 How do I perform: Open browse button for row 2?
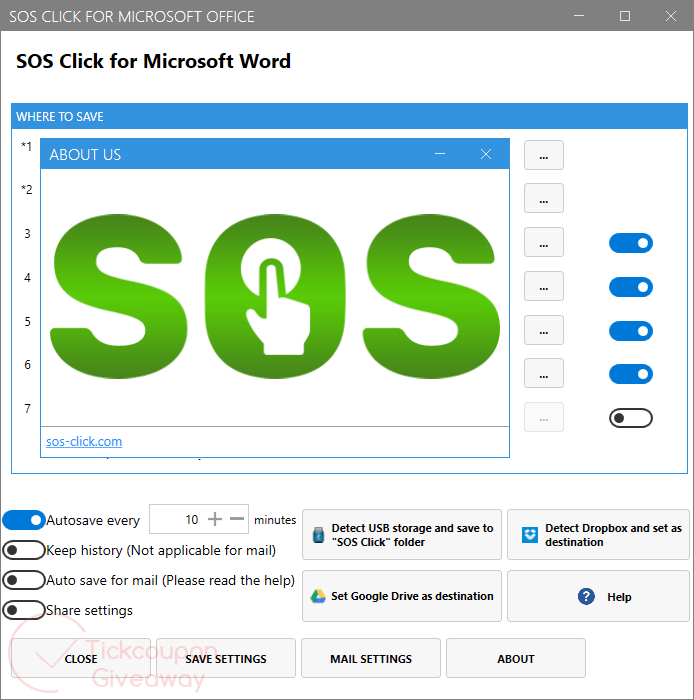click(x=544, y=198)
